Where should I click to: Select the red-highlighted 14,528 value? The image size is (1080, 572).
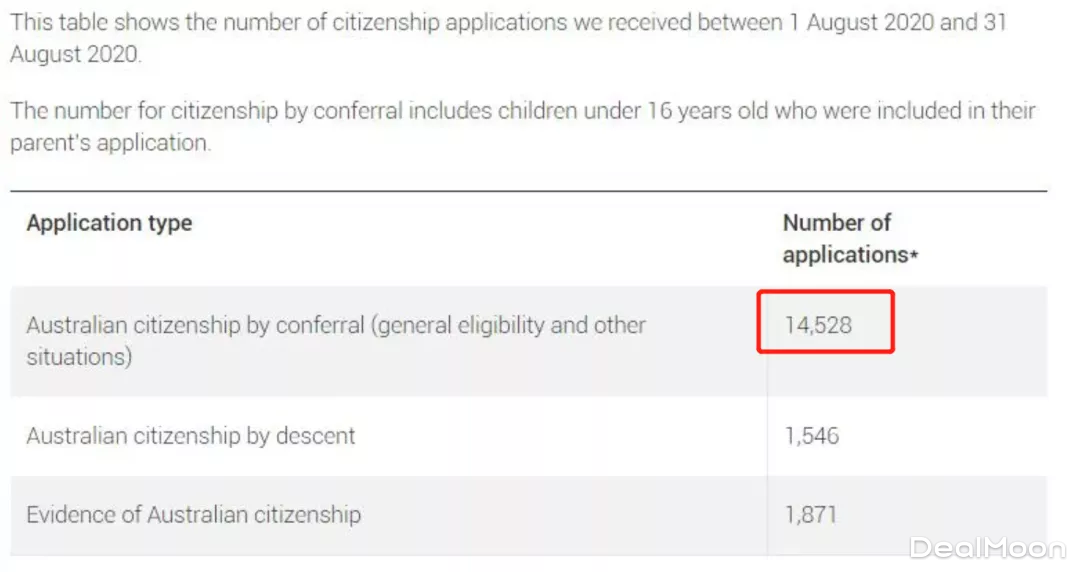(818, 326)
